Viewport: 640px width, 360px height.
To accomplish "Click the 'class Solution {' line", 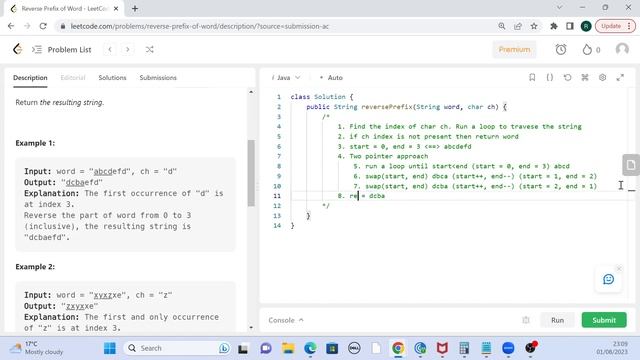I will [322, 97].
